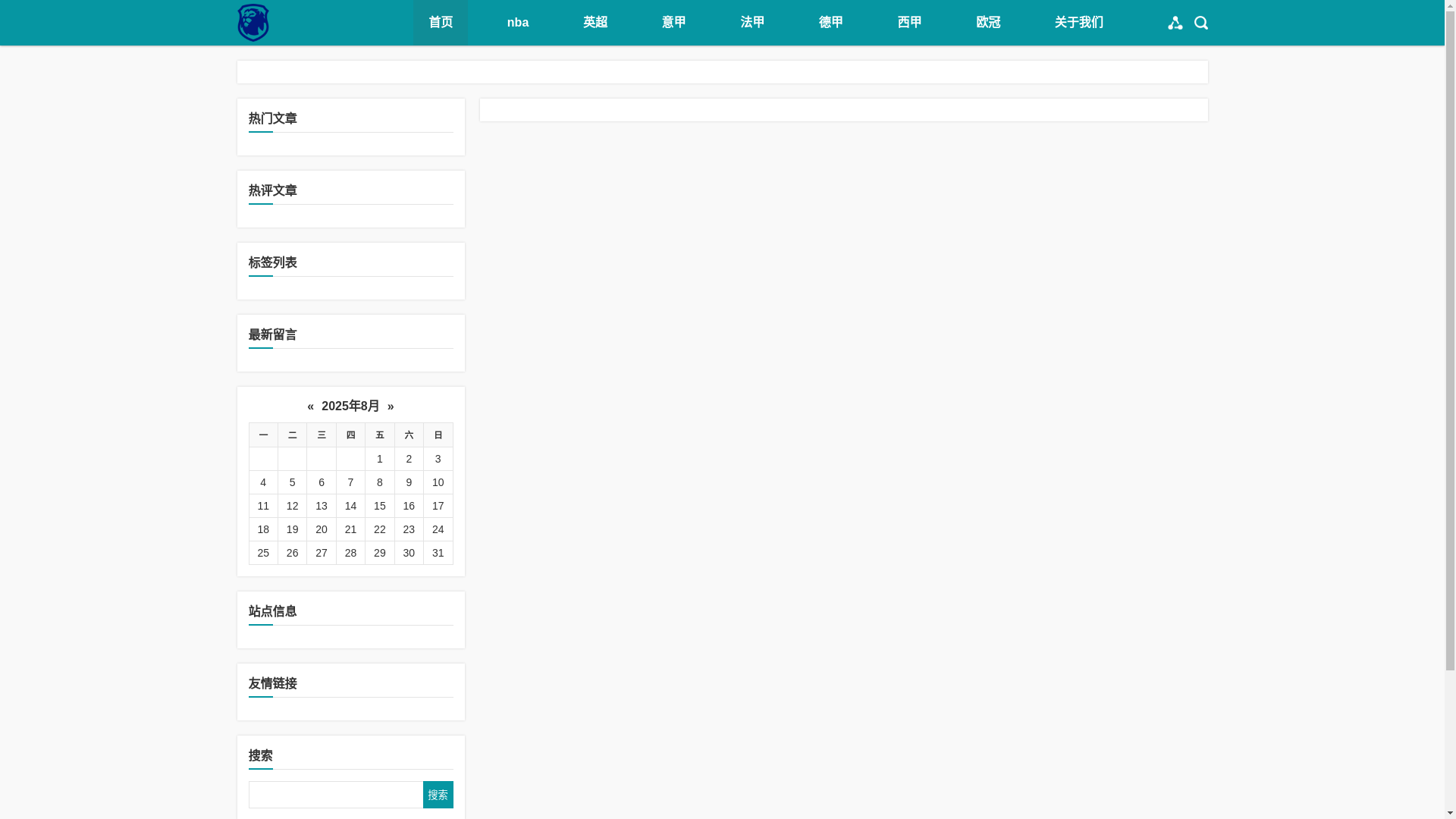Click the 友情链接 section heading

273,683
